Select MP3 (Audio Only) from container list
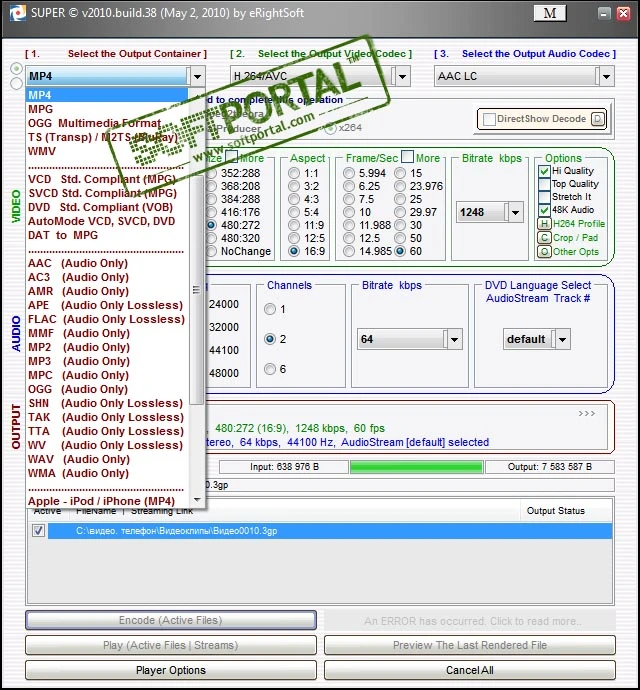This screenshot has height=690, width=640. point(79,361)
